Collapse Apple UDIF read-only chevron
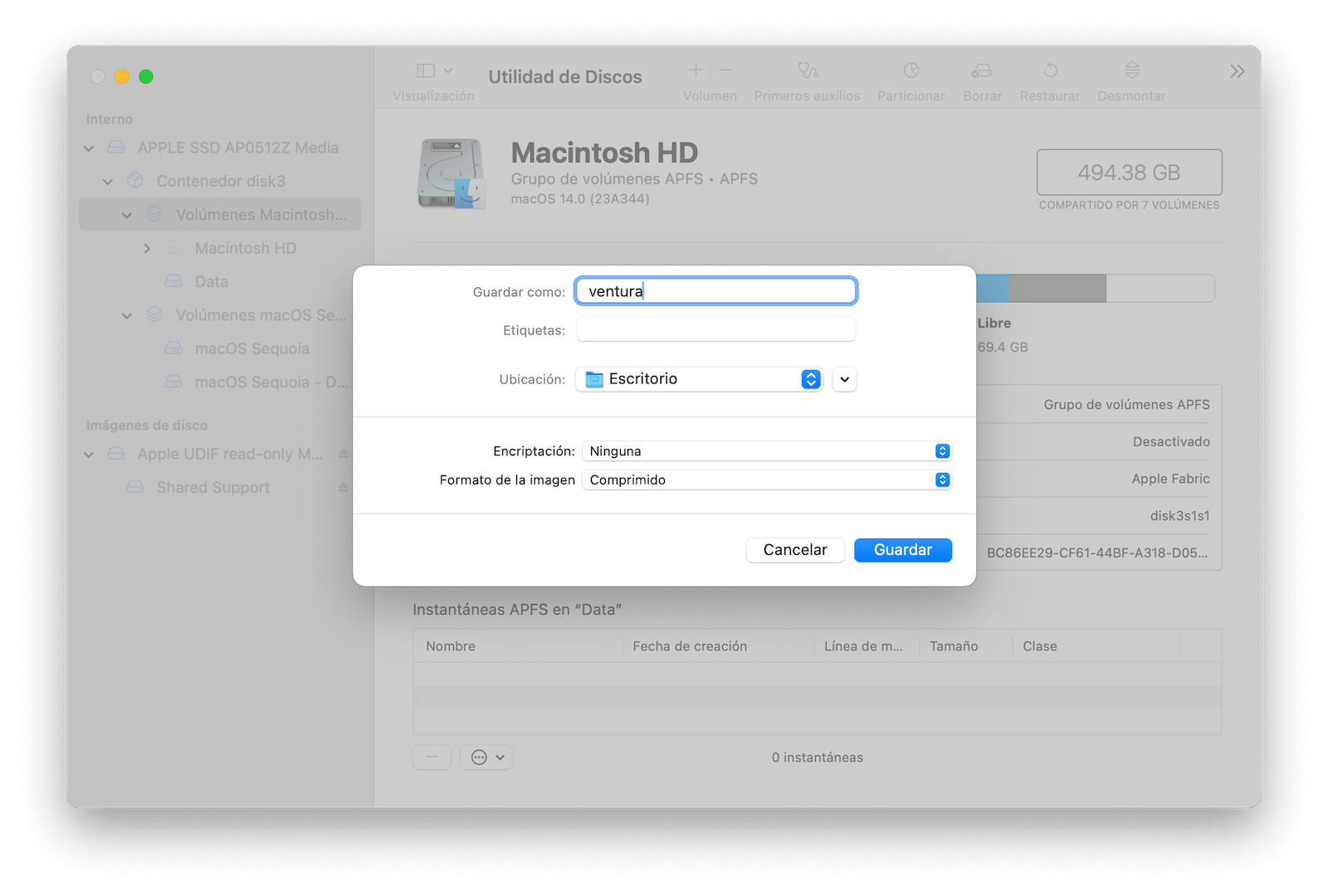Screen dimensions: 1328x896 [89, 455]
